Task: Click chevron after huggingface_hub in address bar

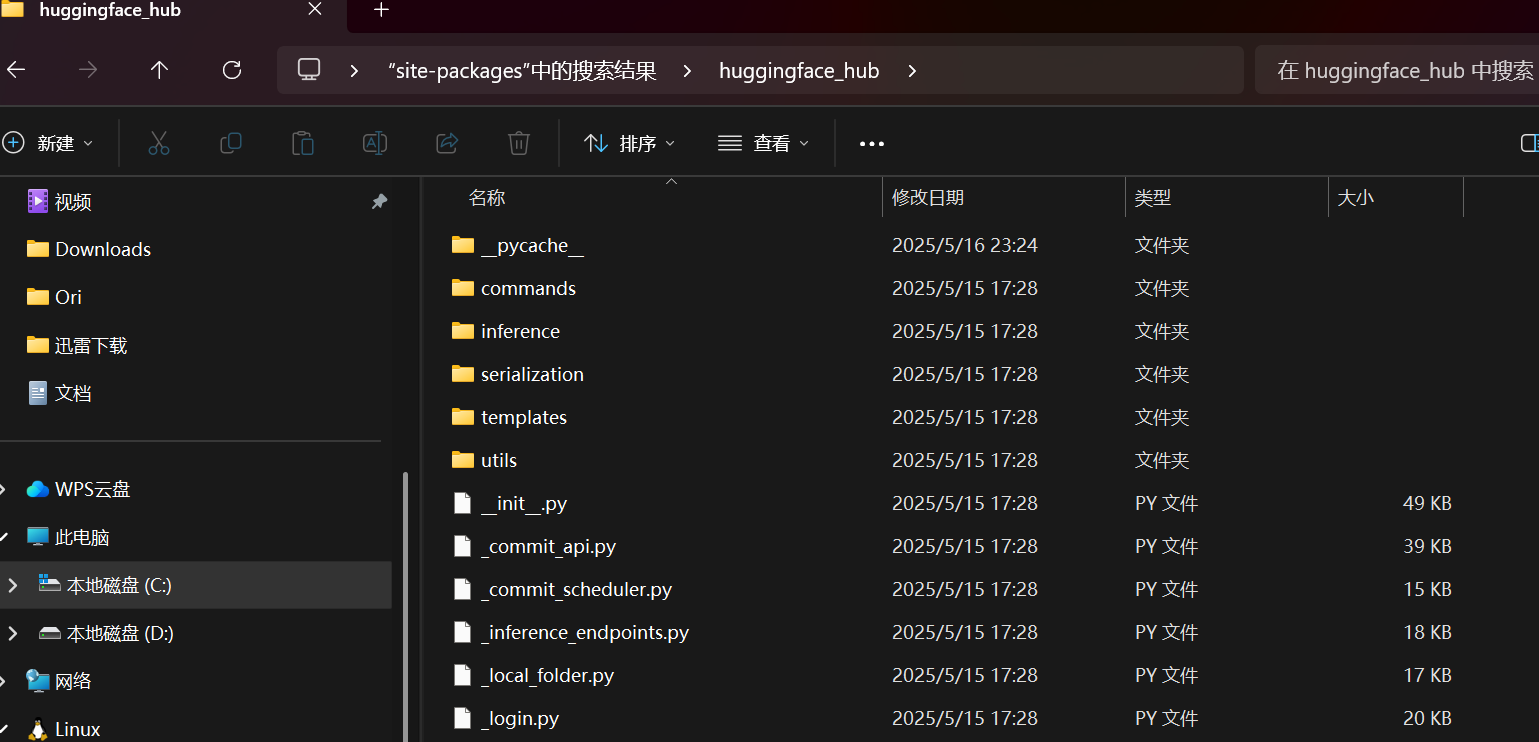Action: 911,71
